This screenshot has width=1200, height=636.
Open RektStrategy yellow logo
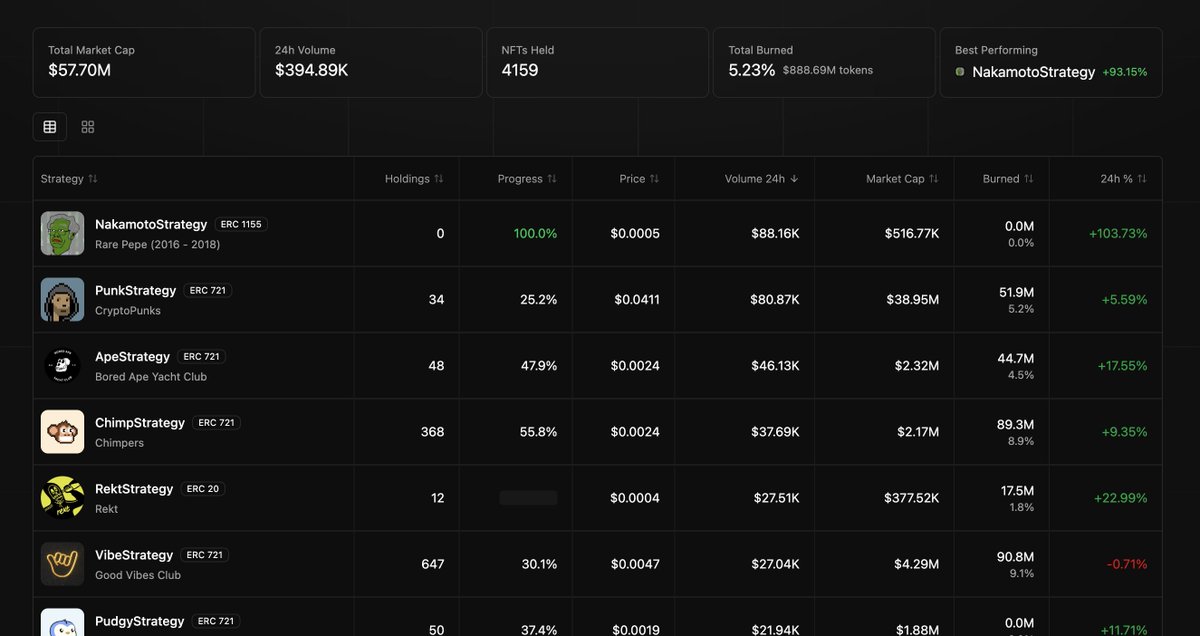62,497
